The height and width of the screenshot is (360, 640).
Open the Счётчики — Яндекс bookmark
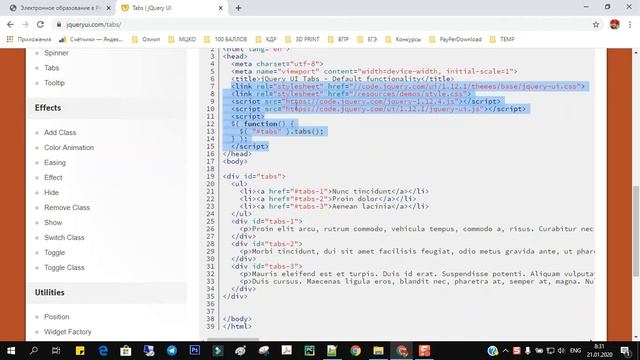91,39
